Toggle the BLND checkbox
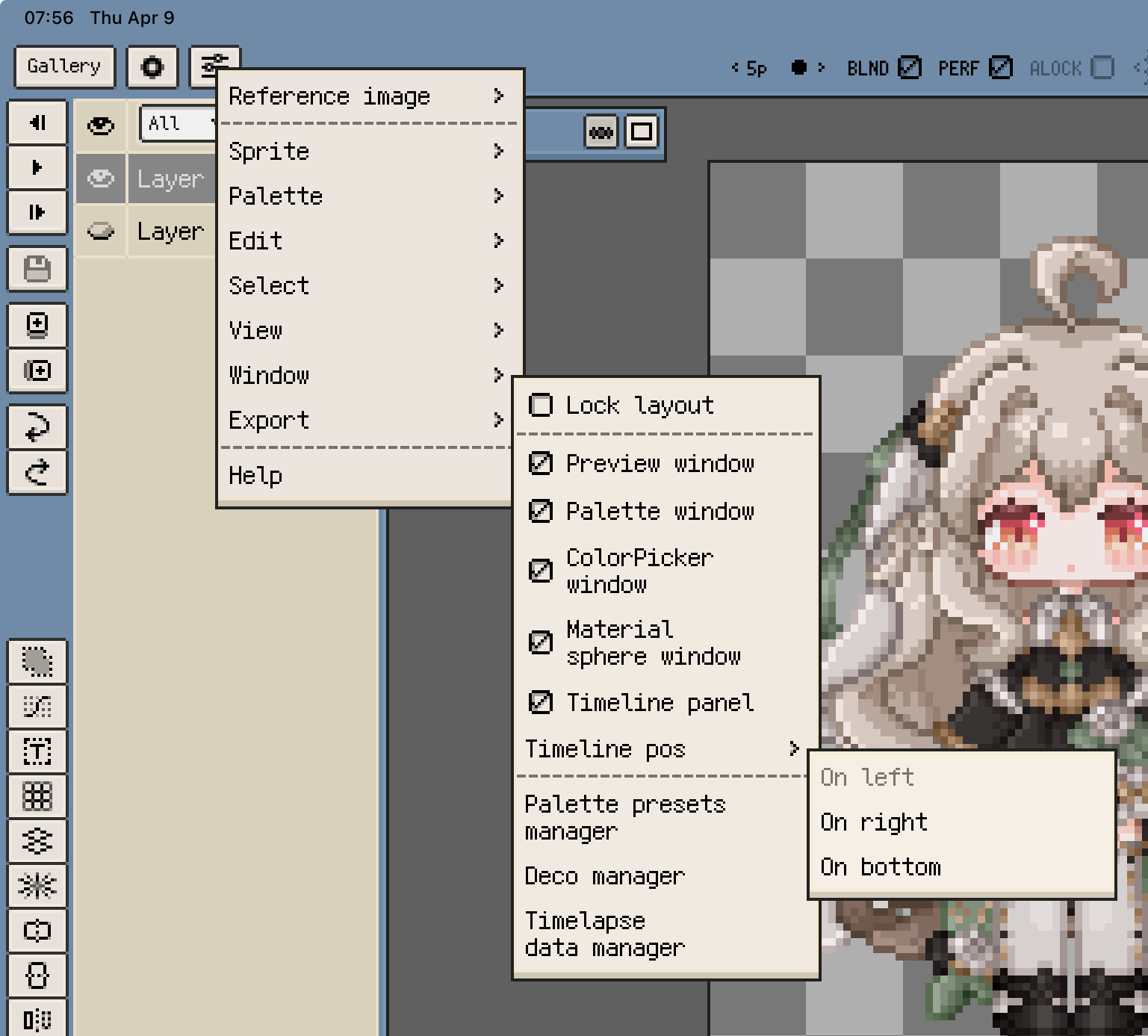This screenshot has height=1036, width=1148. click(x=909, y=68)
